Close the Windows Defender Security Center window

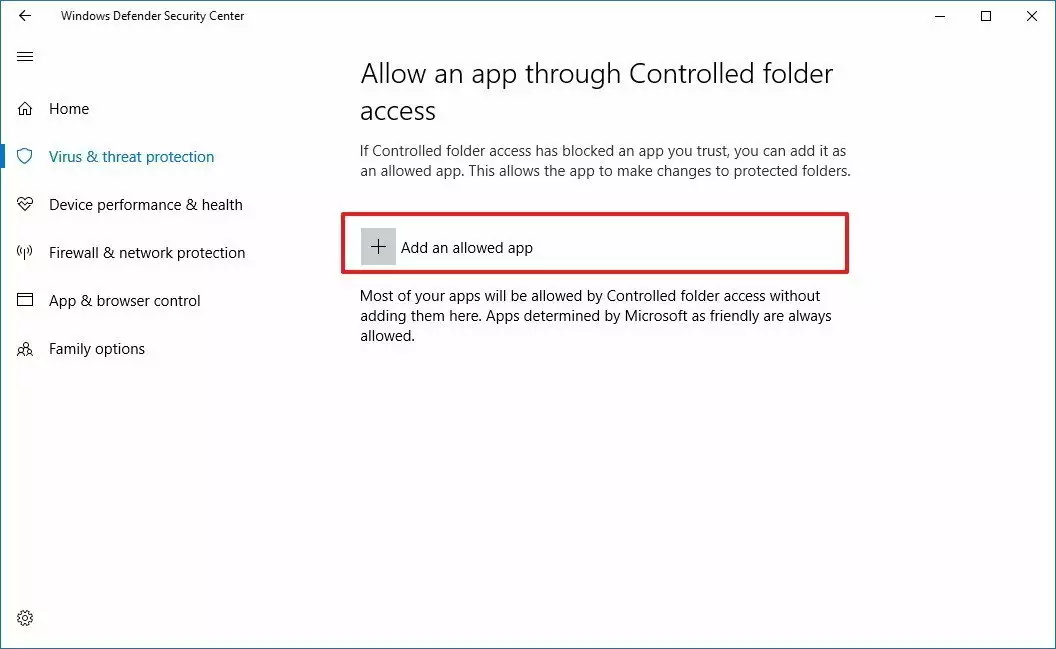tap(1032, 16)
